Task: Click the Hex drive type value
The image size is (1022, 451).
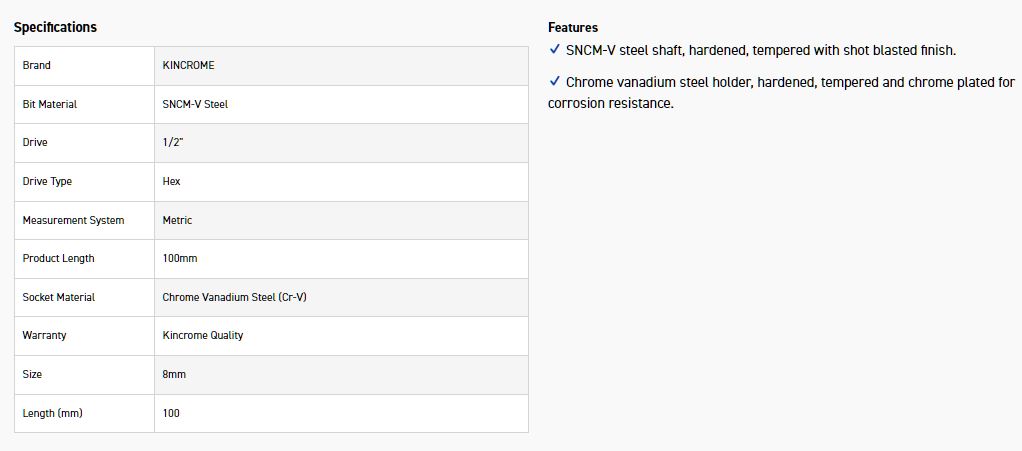Action: point(171,181)
